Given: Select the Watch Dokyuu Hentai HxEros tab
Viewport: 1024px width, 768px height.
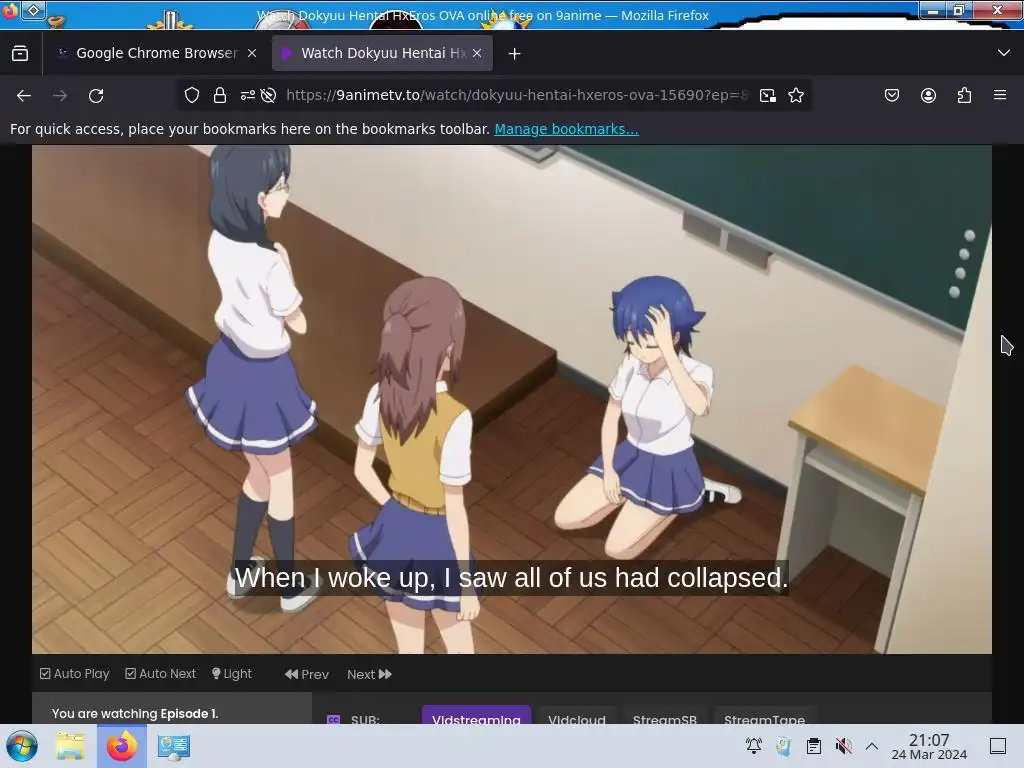Looking at the screenshot, I should tap(382, 53).
